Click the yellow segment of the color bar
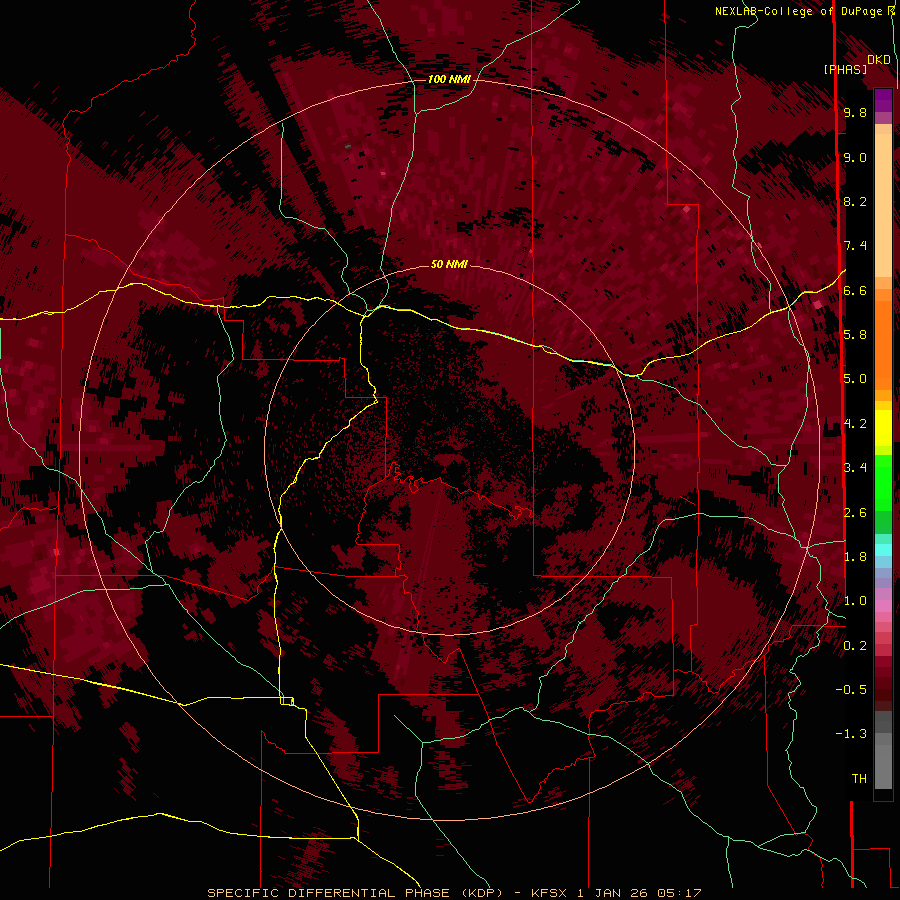 tap(883, 428)
